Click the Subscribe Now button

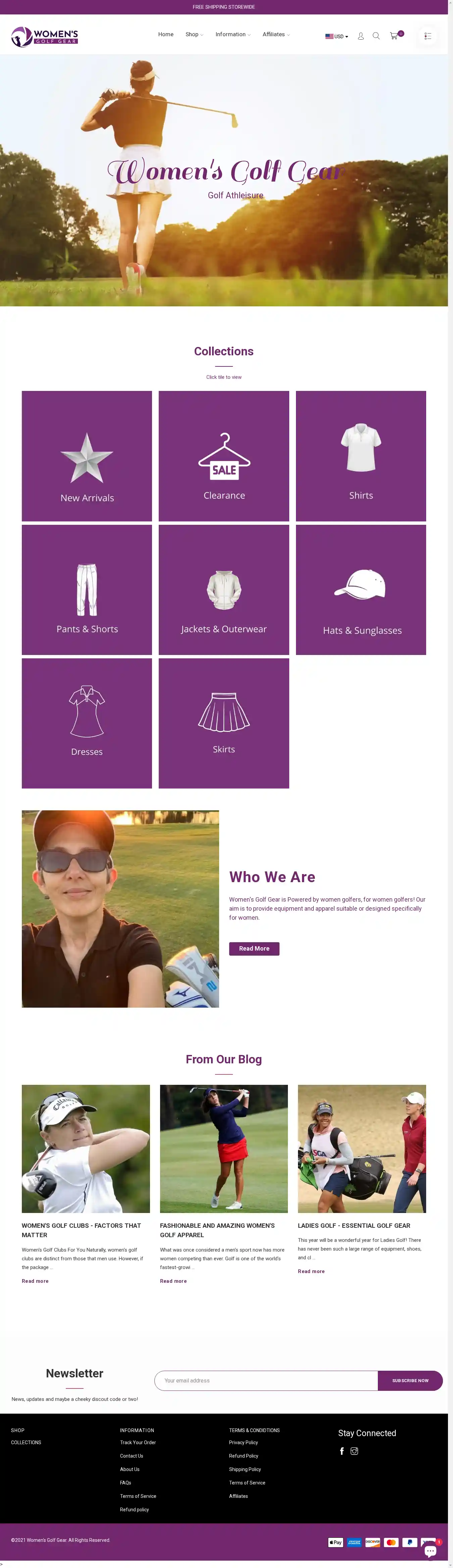[410, 1380]
